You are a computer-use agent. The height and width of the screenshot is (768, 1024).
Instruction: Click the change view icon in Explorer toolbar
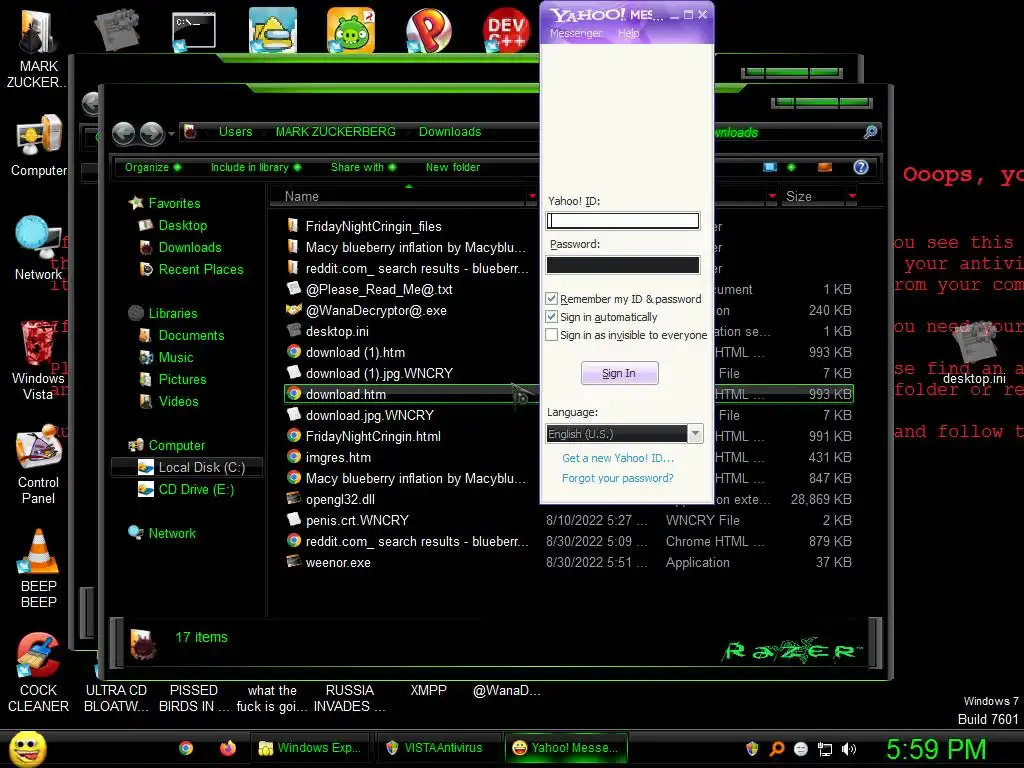coord(771,167)
